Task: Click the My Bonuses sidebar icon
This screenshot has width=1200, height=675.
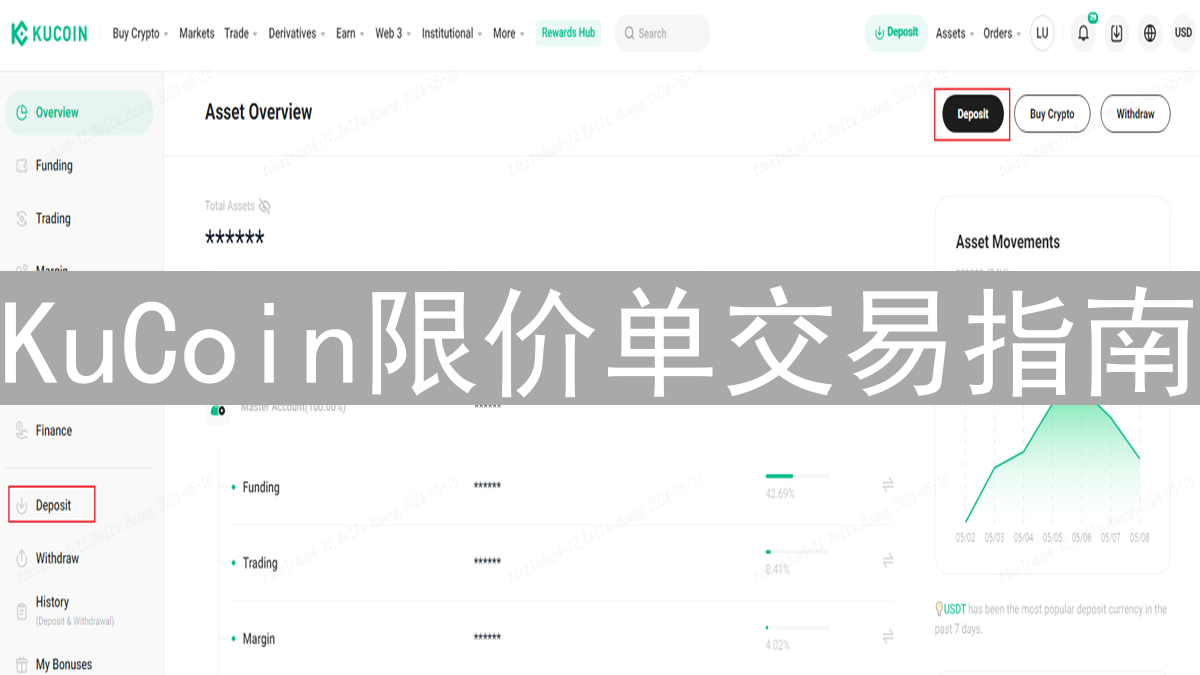Action: [x=21, y=665]
